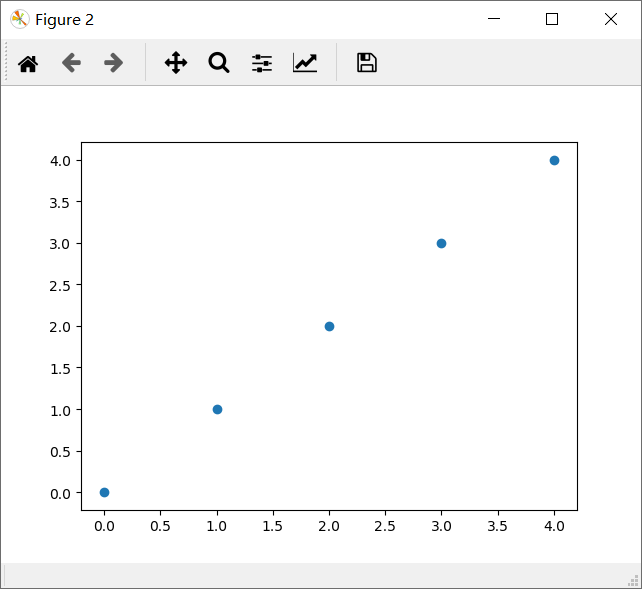642x589 pixels.
Task: Click the Figure 2 window title text
Action: [64, 20]
